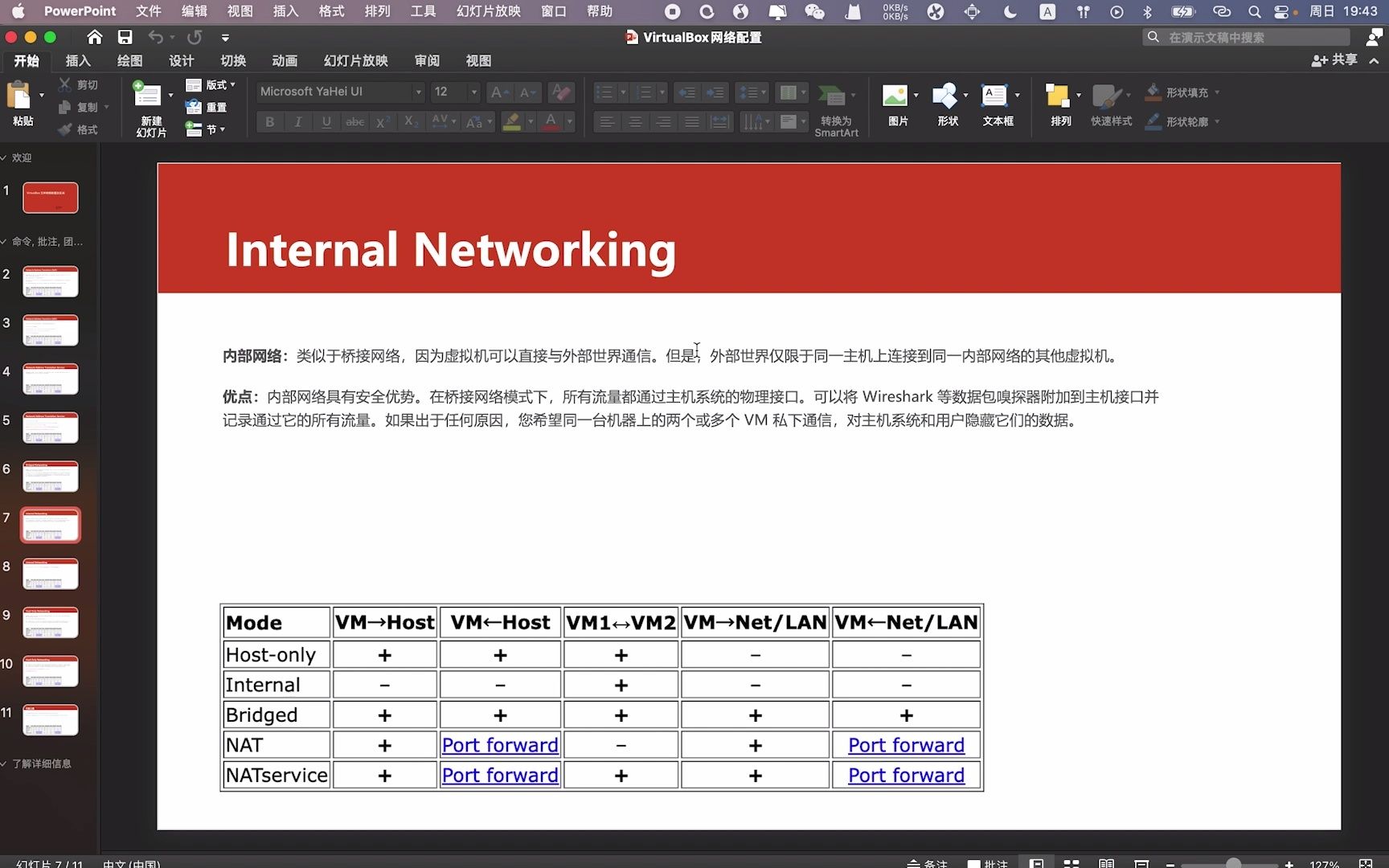Apply superscript formatting
1389x868 pixels.
(x=383, y=121)
